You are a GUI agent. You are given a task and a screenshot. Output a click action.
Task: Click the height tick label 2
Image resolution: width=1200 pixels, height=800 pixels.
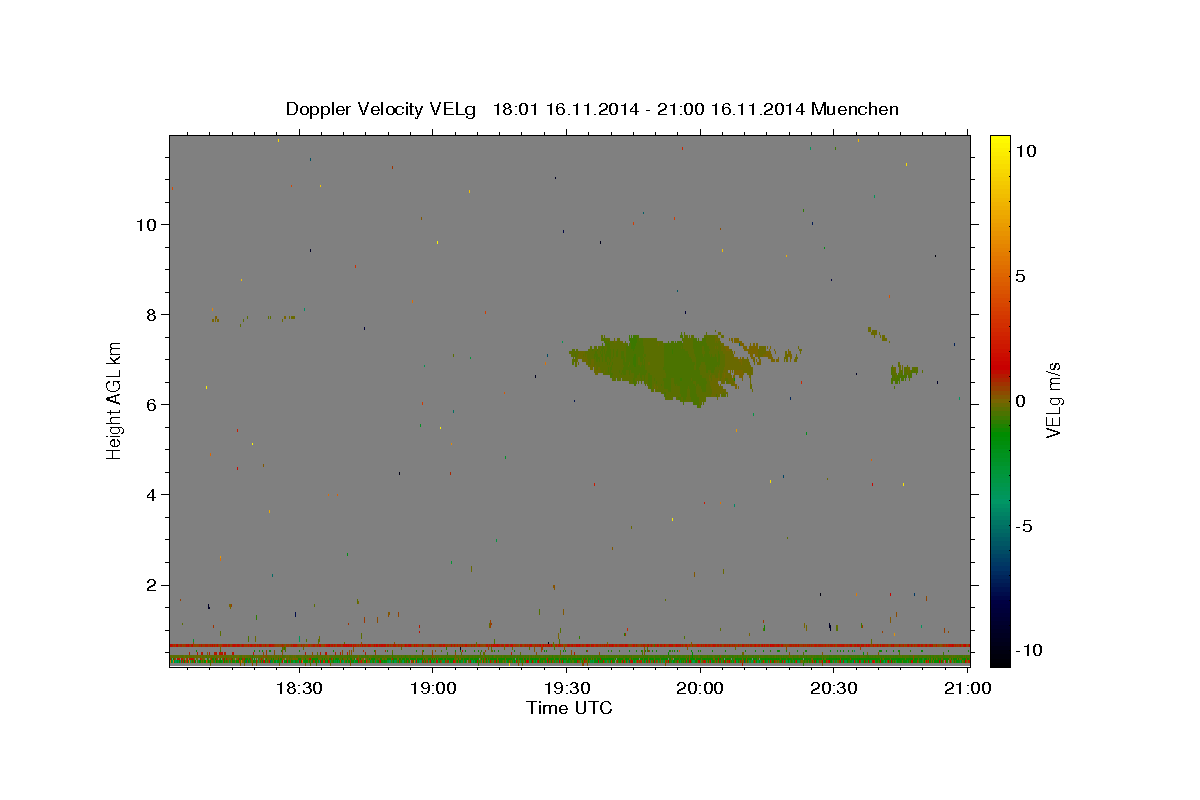click(152, 584)
